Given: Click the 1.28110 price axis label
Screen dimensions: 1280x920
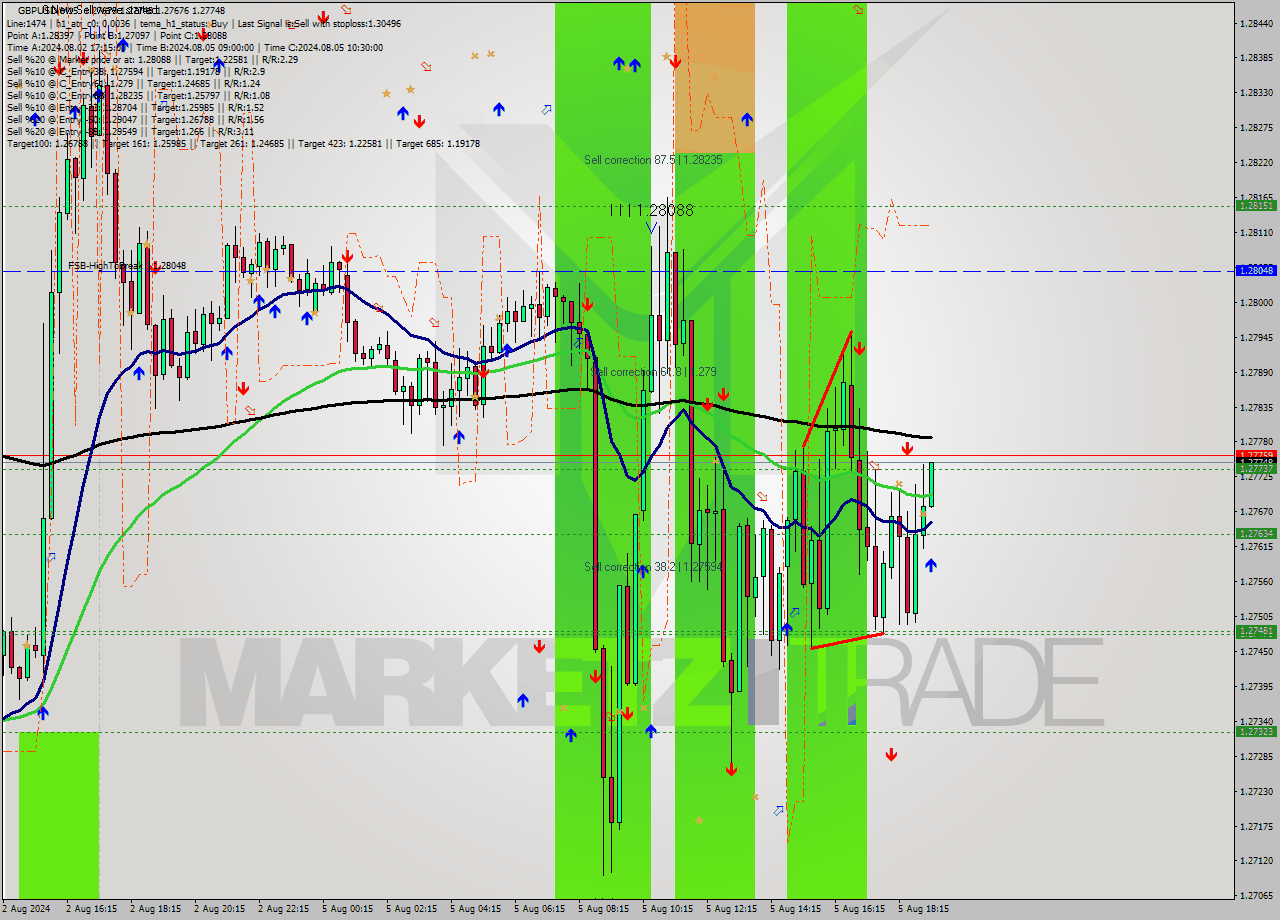Looking at the screenshot, I should (x=1256, y=232).
